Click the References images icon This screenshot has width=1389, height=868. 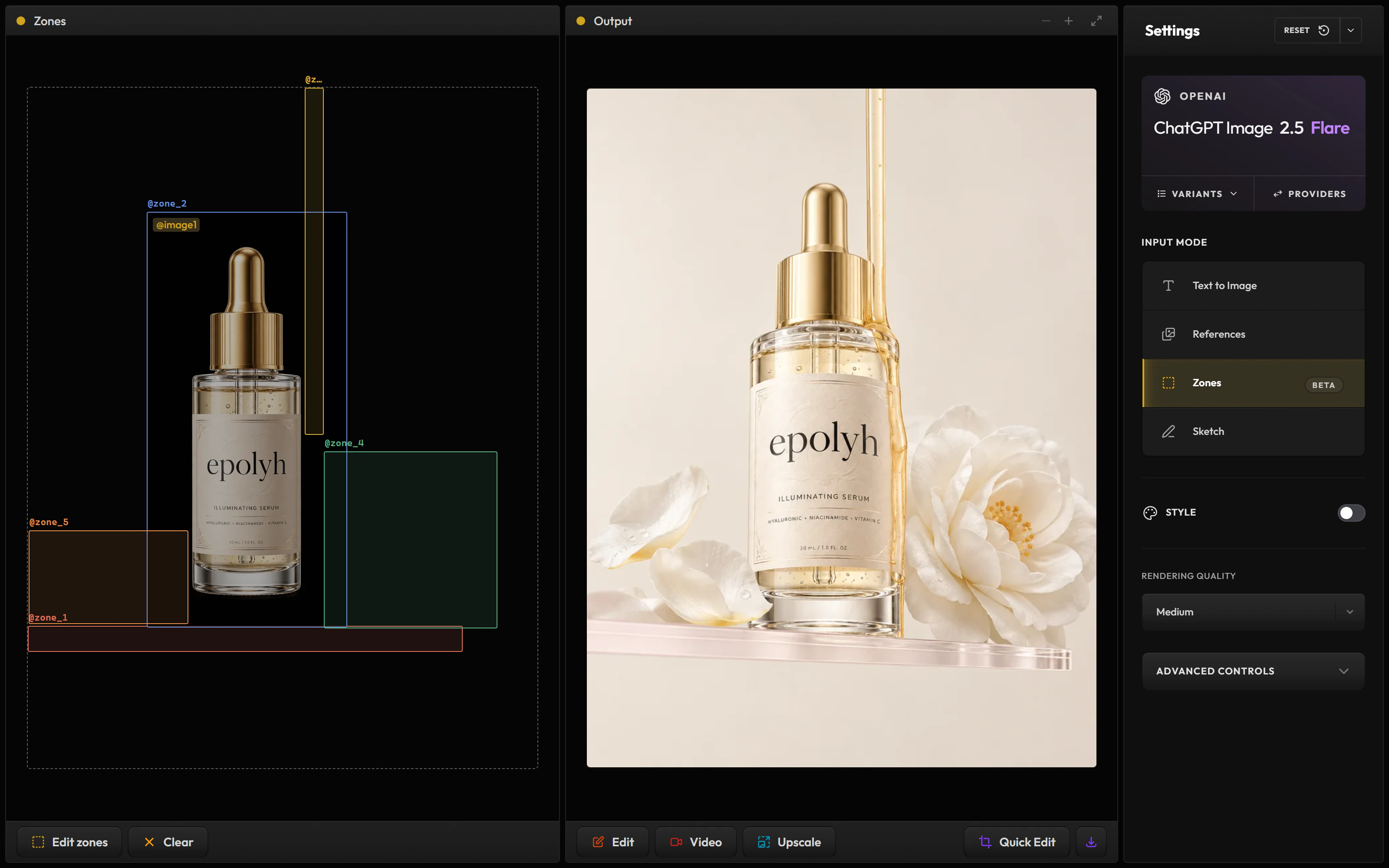[1168, 334]
